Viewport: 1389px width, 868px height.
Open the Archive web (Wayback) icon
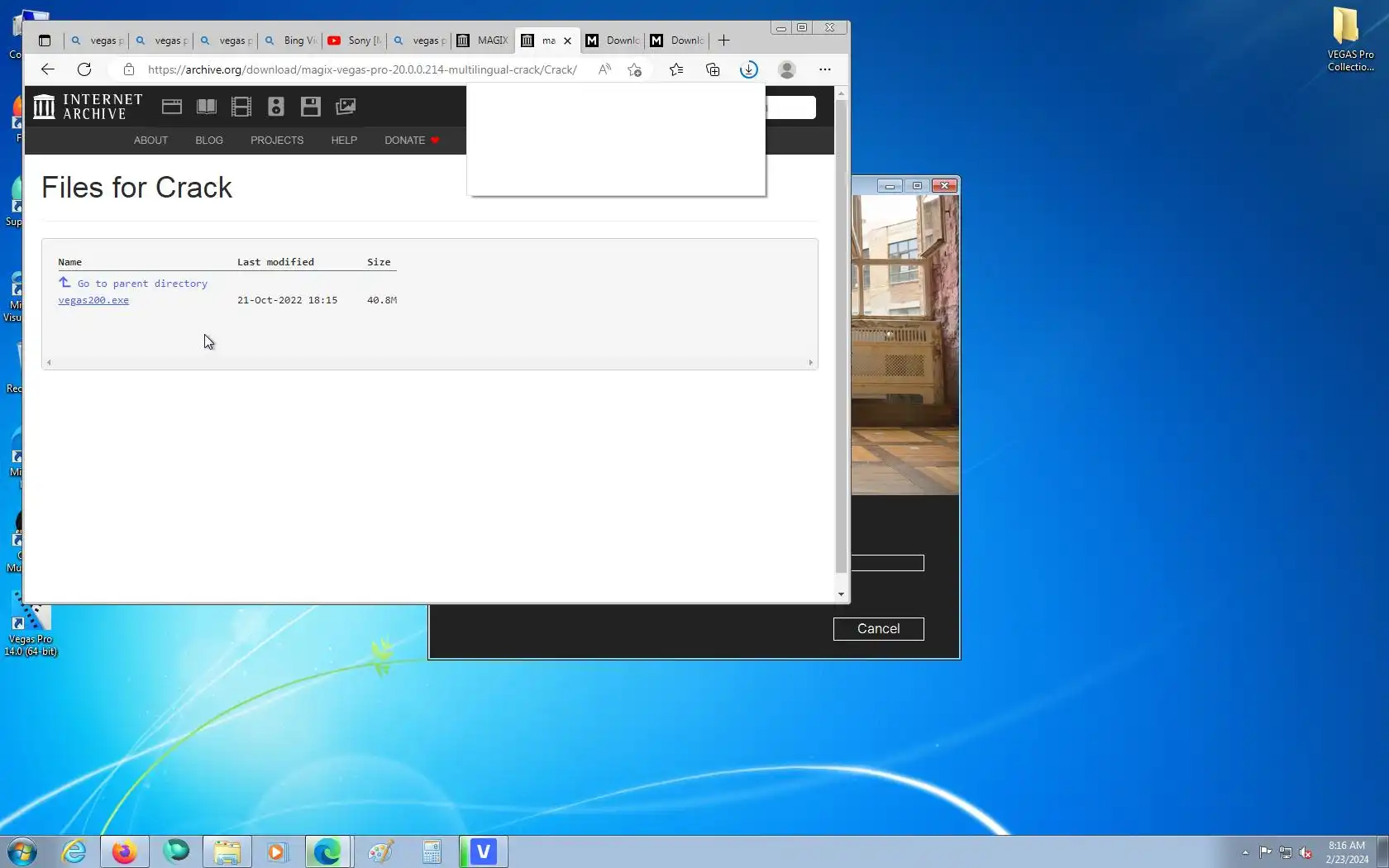(x=172, y=107)
